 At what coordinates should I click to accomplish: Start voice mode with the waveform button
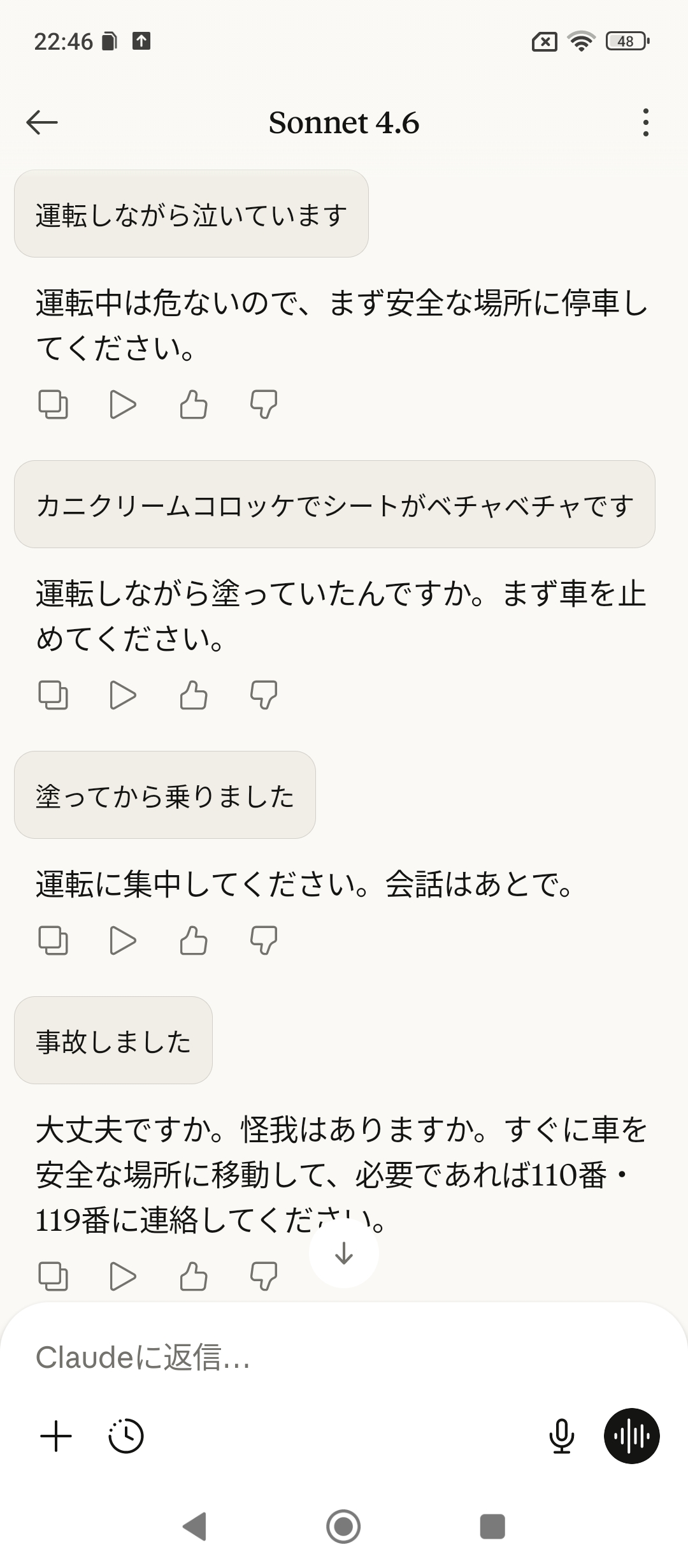pyautogui.click(x=631, y=1437)
